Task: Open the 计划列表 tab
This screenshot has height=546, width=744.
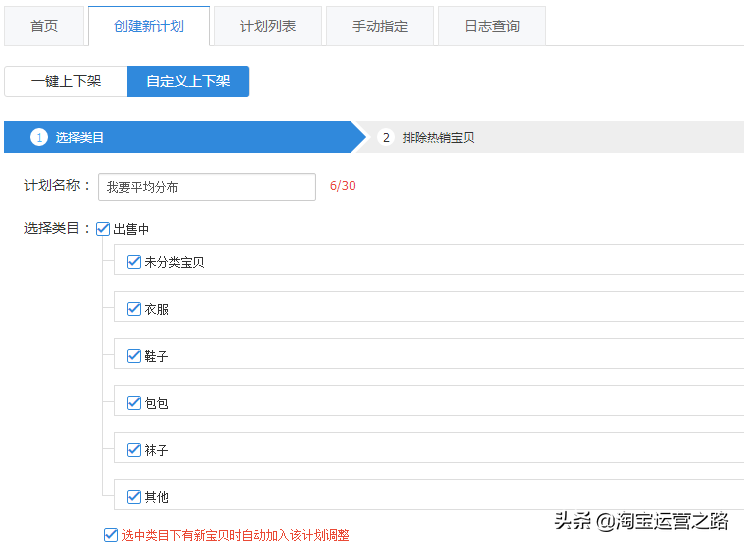Action: [x=268, y=26]
